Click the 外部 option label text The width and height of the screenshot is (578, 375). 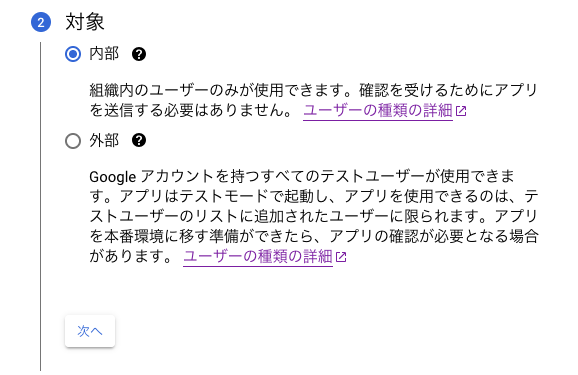[x=104, y=140]
